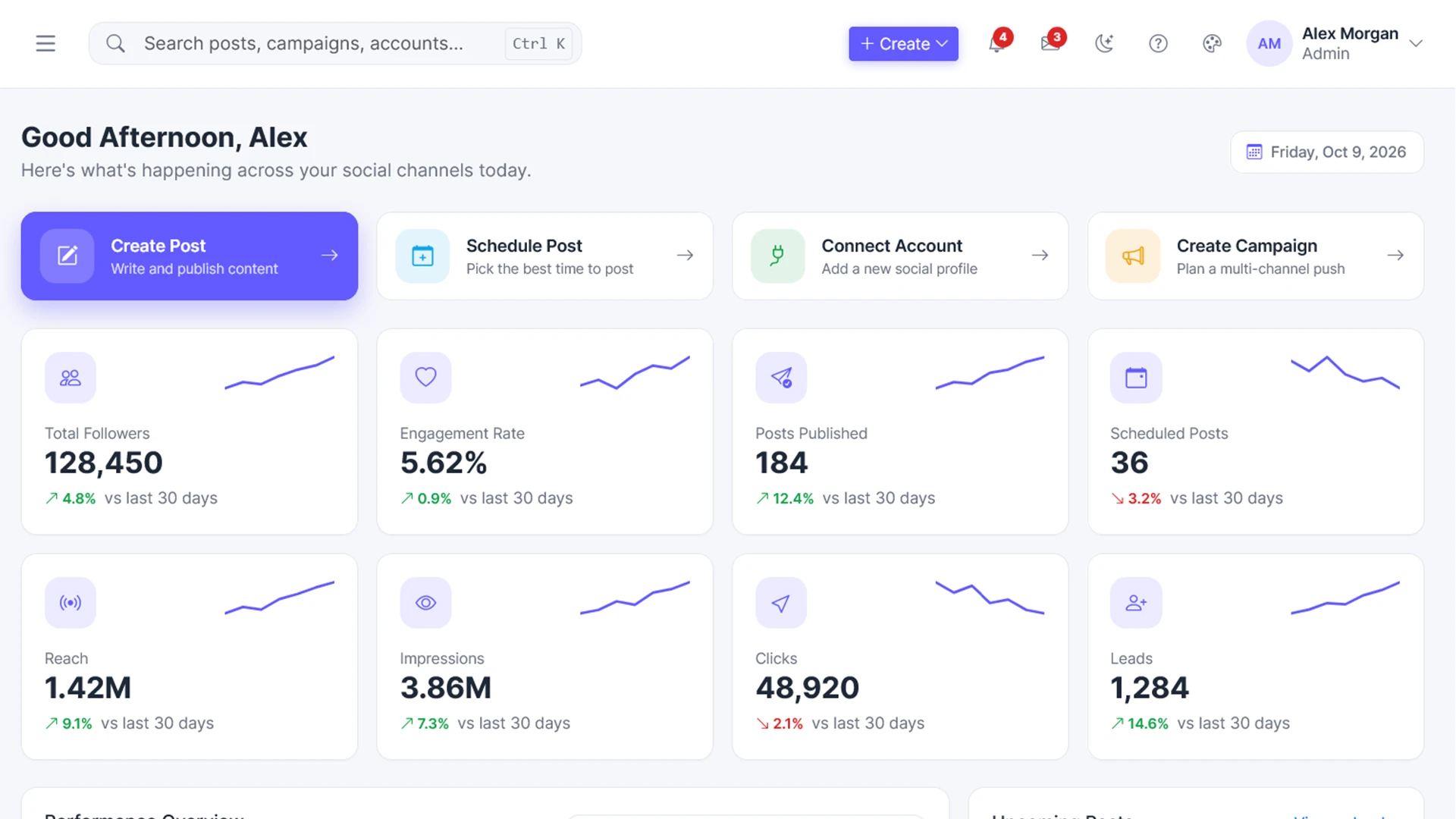
Task: Click the Scheduled Posts calendar icon
Action: pos(1136,378)
